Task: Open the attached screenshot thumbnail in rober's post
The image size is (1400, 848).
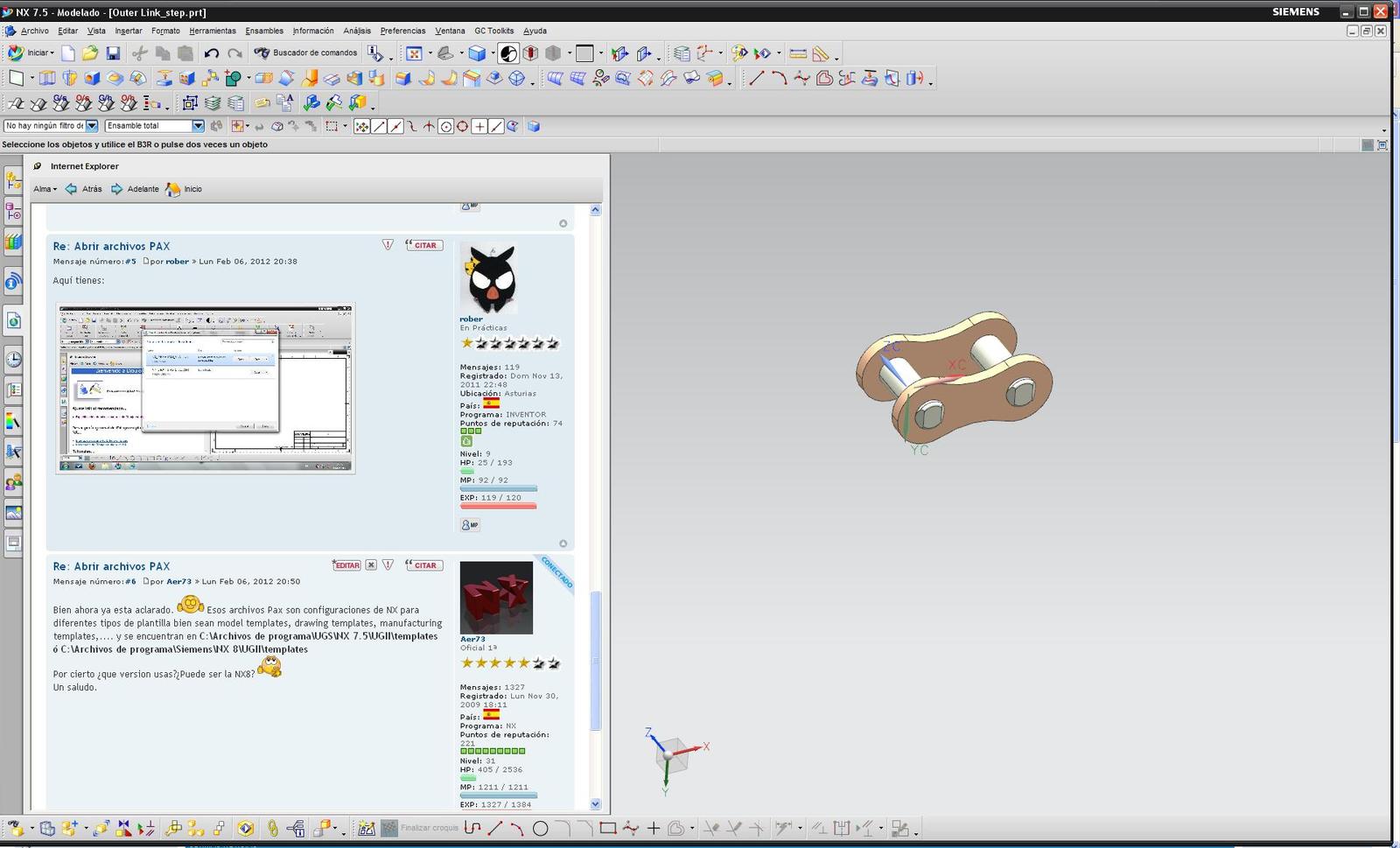Action: tap(206, 389)
